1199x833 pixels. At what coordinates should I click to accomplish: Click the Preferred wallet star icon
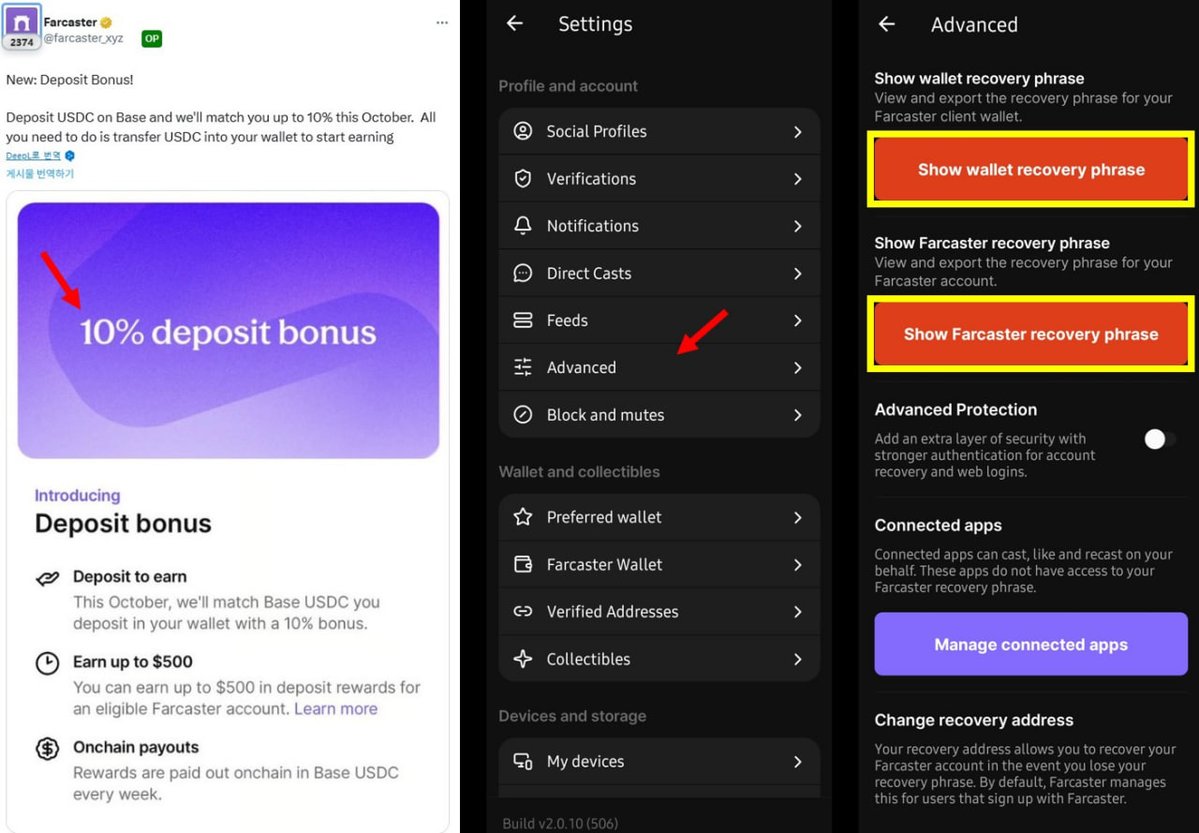tap(523, 517)
